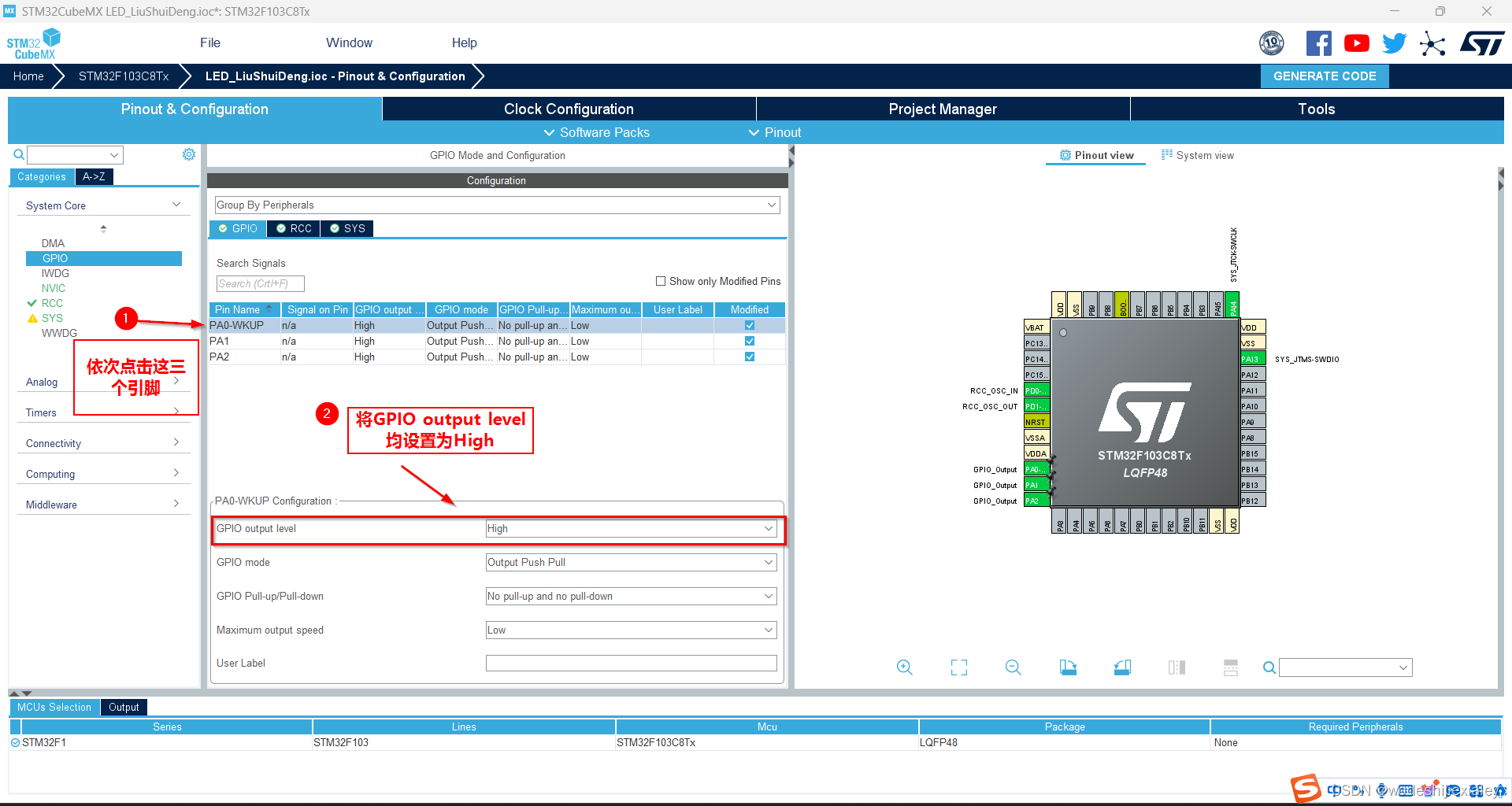Image resolution: width=1512 pixels, height=806 pixels.
Task: Open the Group By Peripherals dropdown
Action: pos(497,205)
